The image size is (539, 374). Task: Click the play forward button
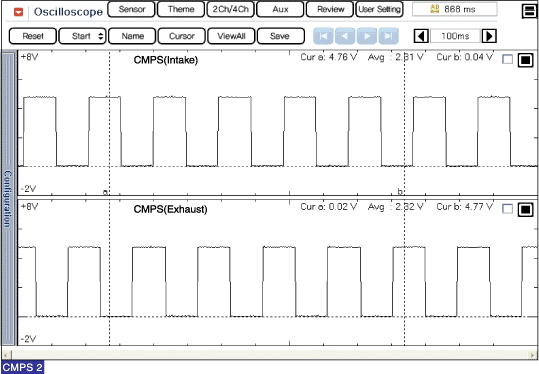pos(367,36)
